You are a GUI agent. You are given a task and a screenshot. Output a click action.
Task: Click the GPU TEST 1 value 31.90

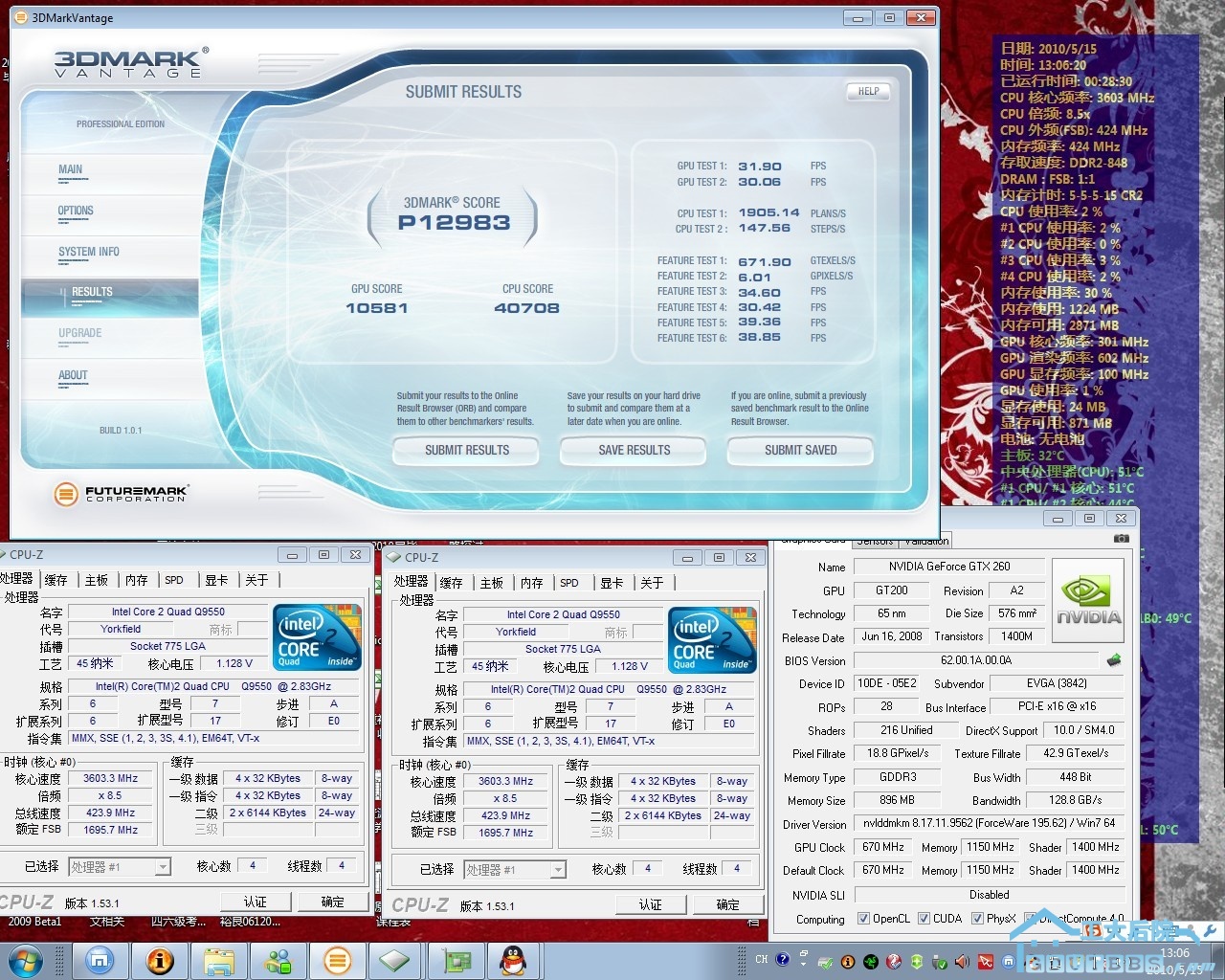pos(760,167)
